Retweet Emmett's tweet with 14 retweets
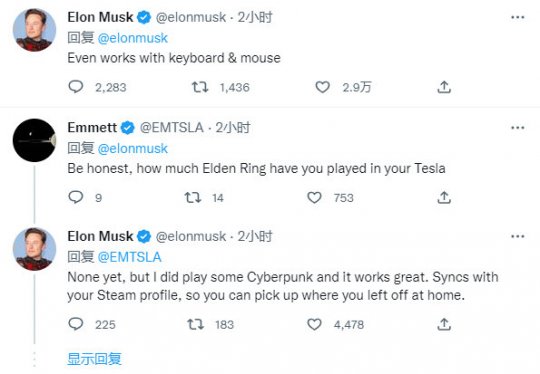 pyautogui.click(x=193, y=197)
